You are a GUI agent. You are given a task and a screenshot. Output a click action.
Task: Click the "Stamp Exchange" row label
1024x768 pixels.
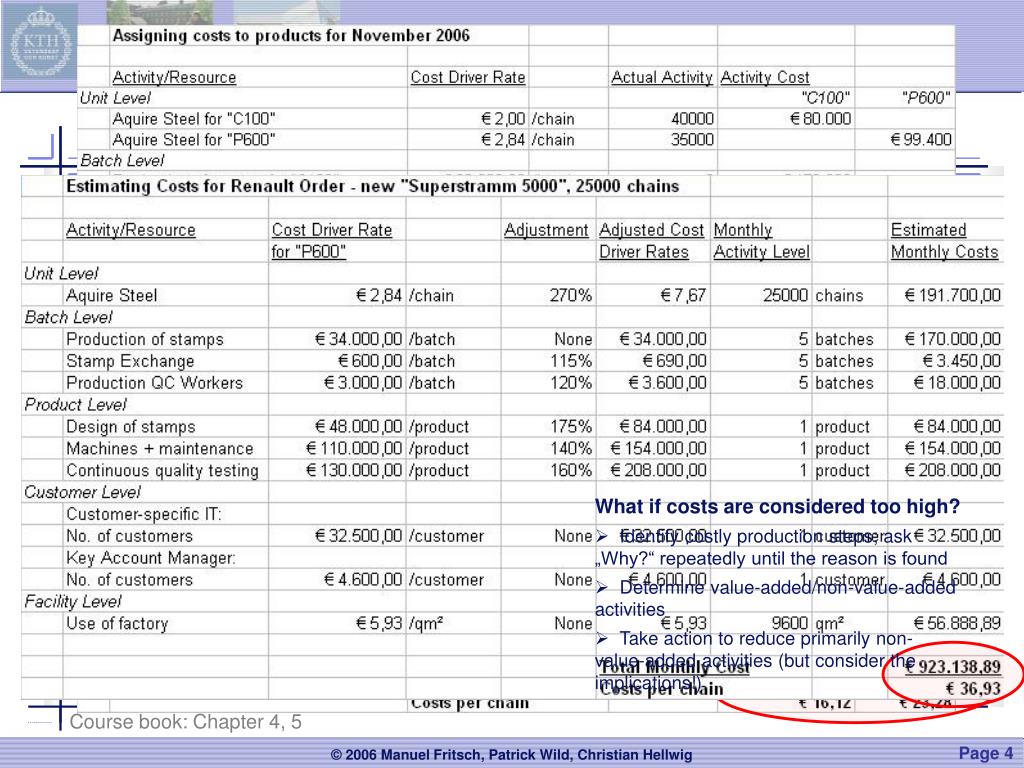pyautogui.click(x=130, y=361)
